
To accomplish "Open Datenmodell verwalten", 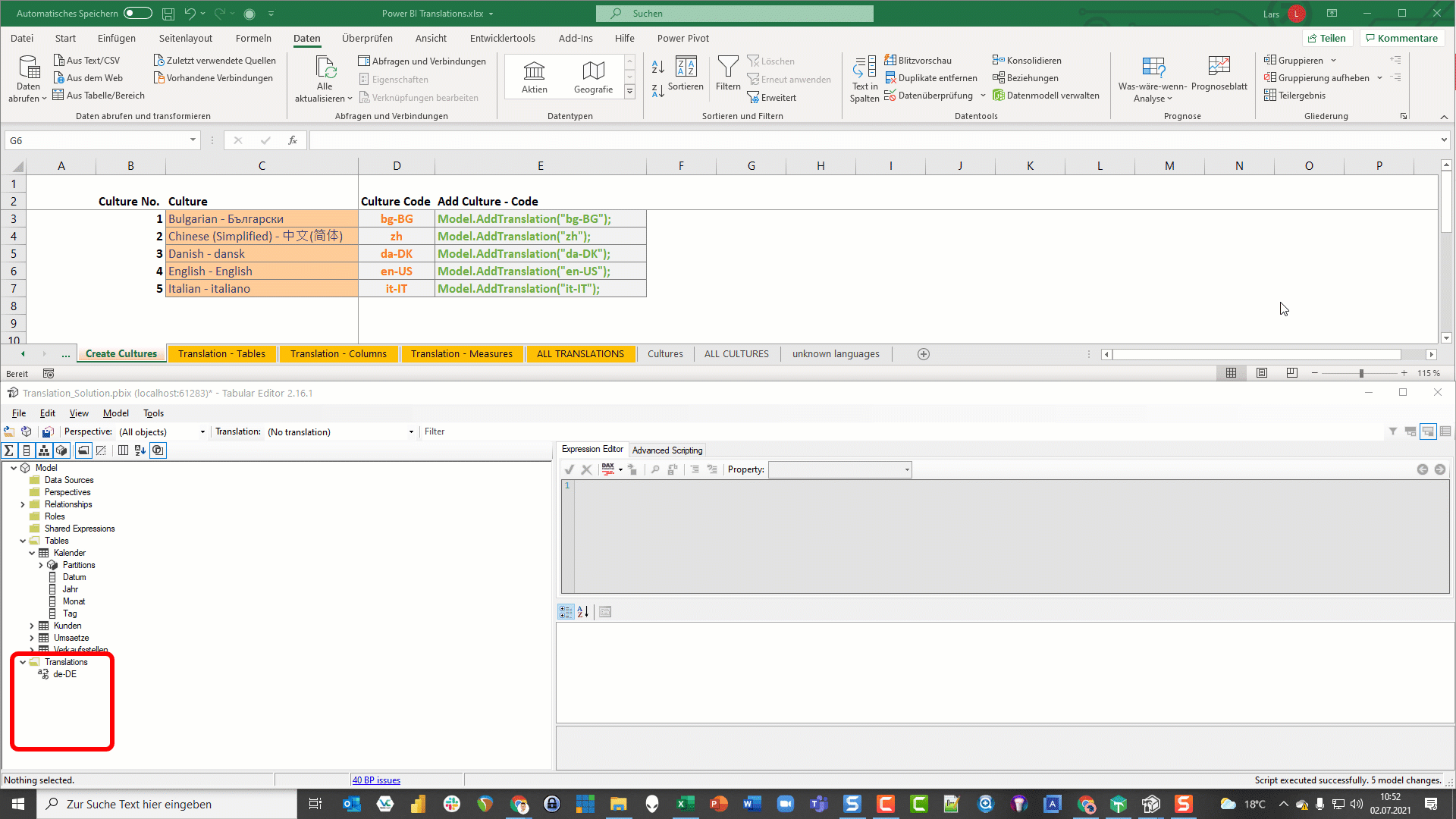I will pyautogui.click(x=1046, y=96).
